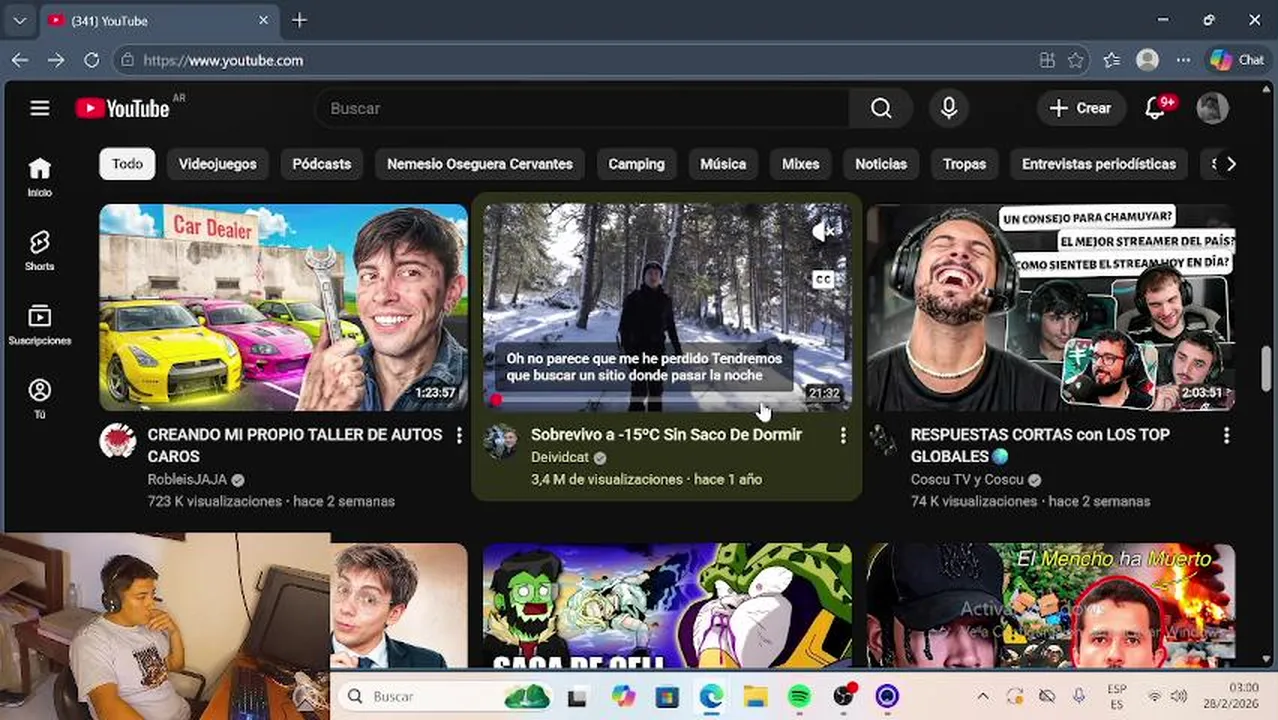Go forward with browser forward arrow

pyautogui.click(x=56, y=60)
